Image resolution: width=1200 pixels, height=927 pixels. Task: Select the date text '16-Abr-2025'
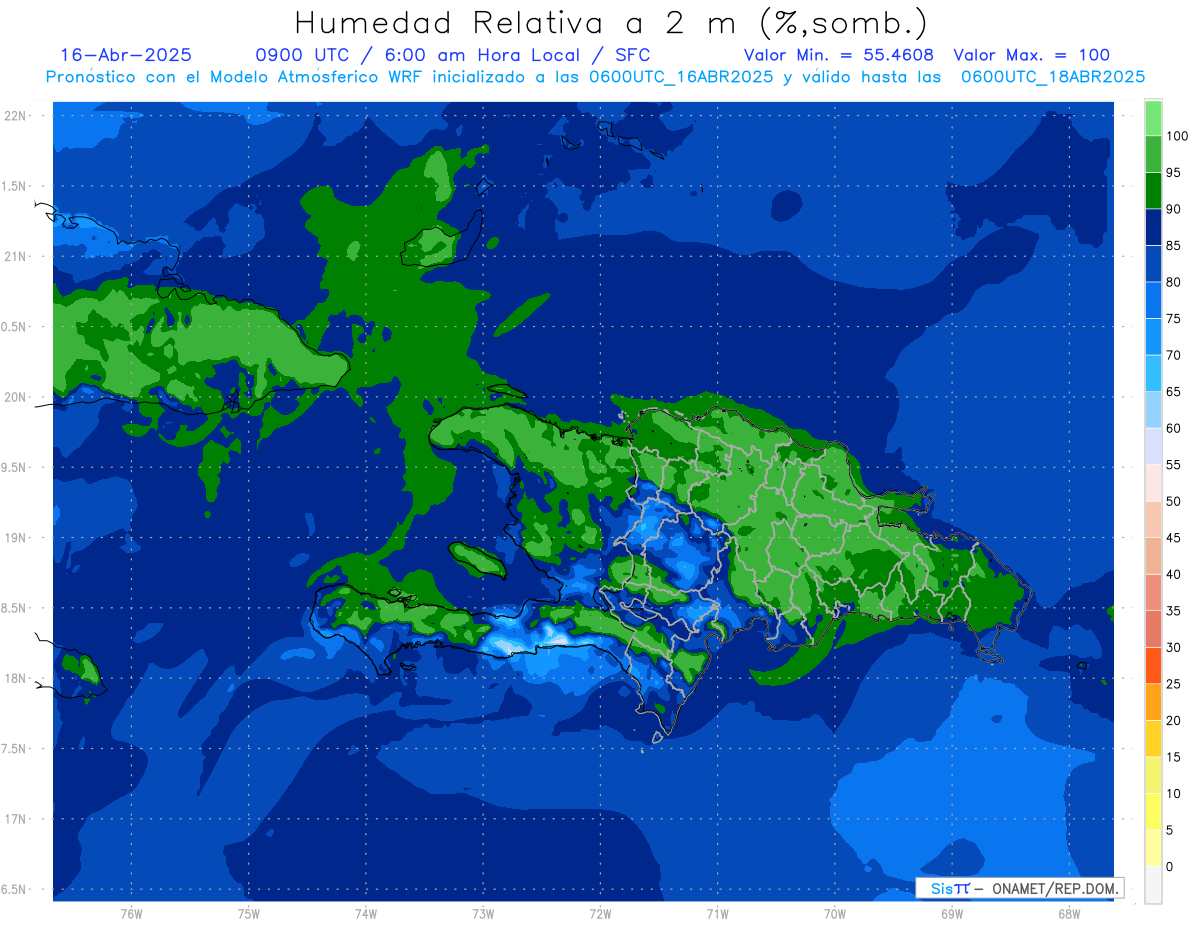[x=126, y=55]
